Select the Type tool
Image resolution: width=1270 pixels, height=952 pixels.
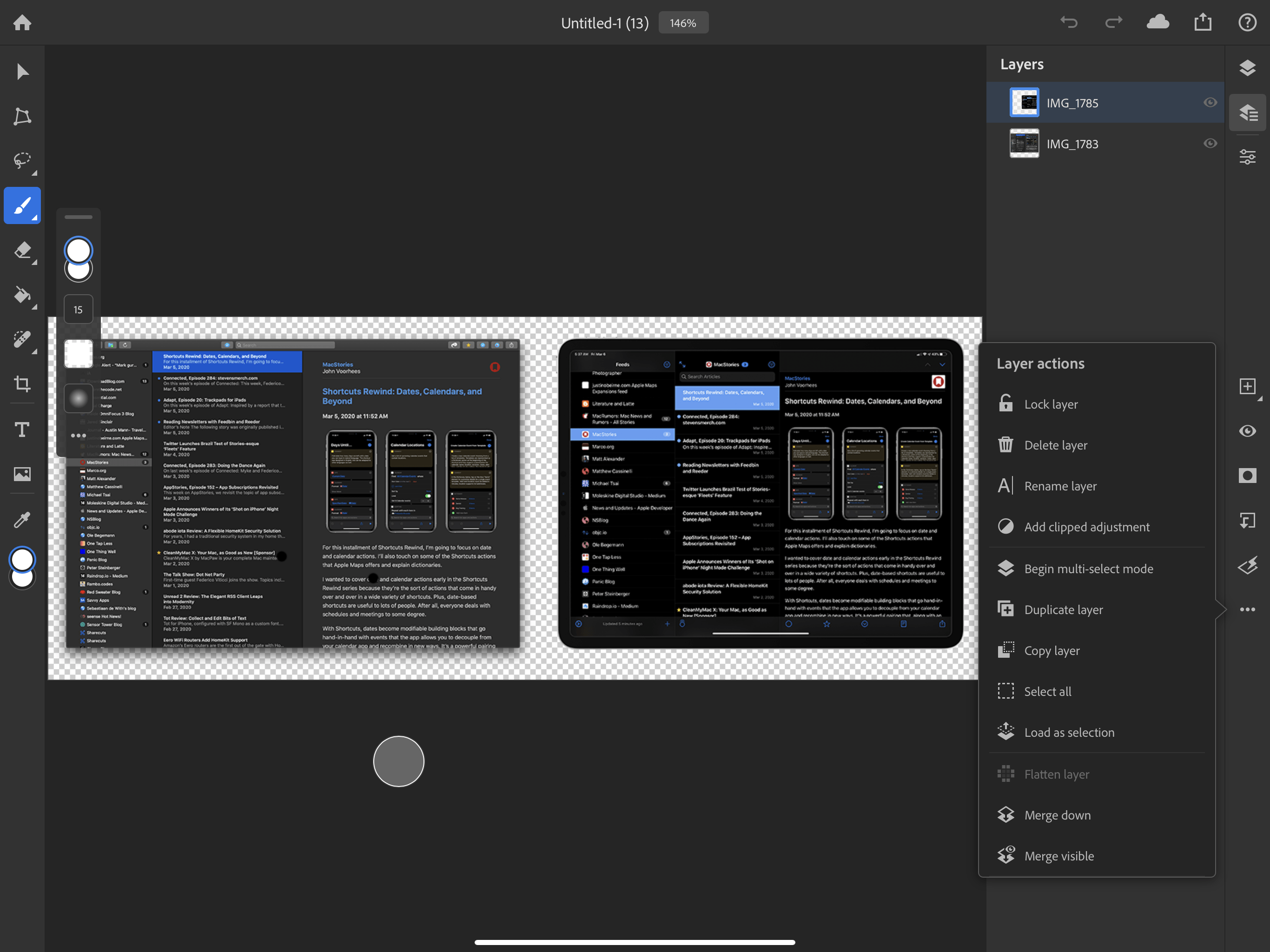coord(22,430)
